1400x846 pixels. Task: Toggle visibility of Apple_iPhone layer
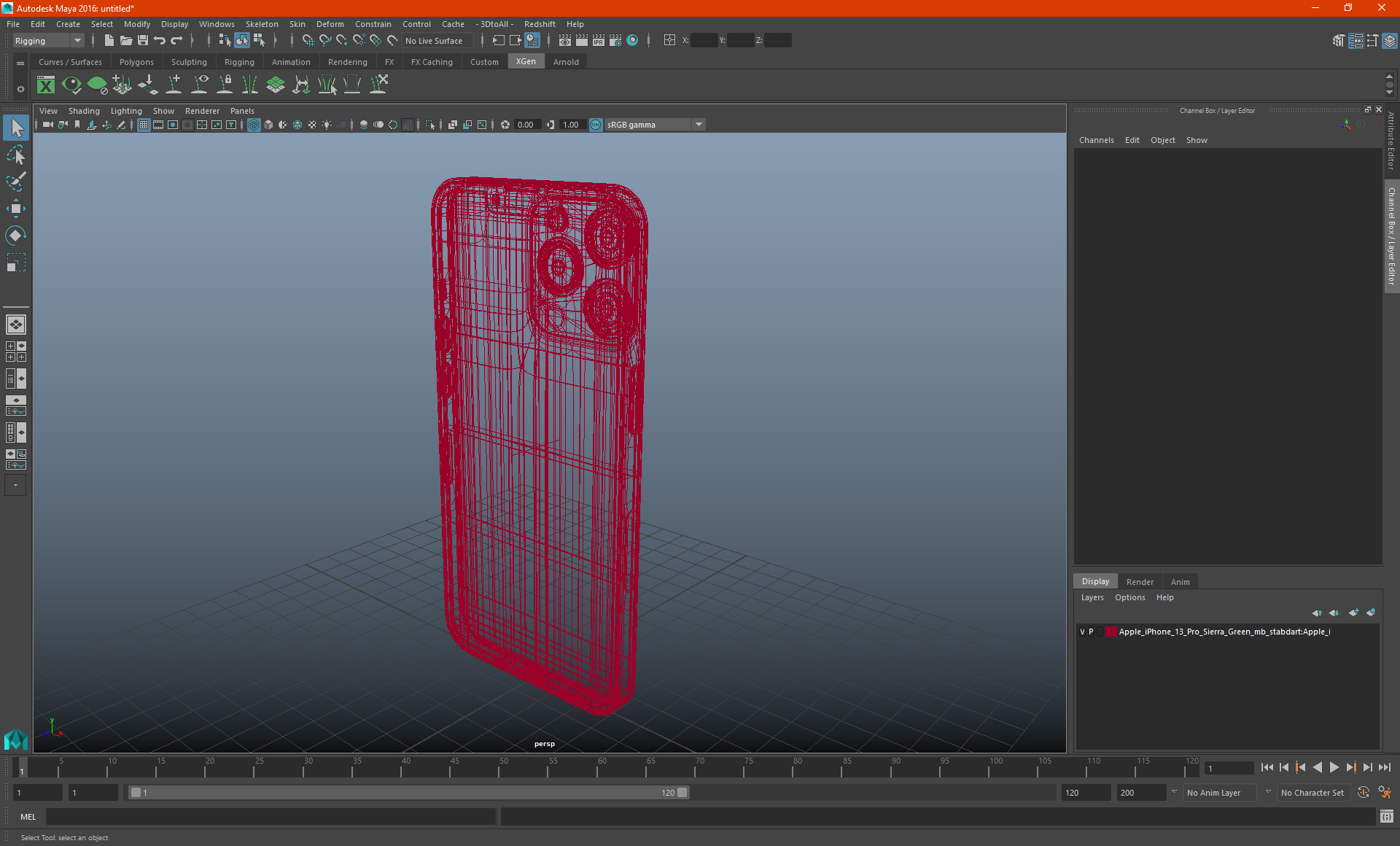[x=1081, y=631]
